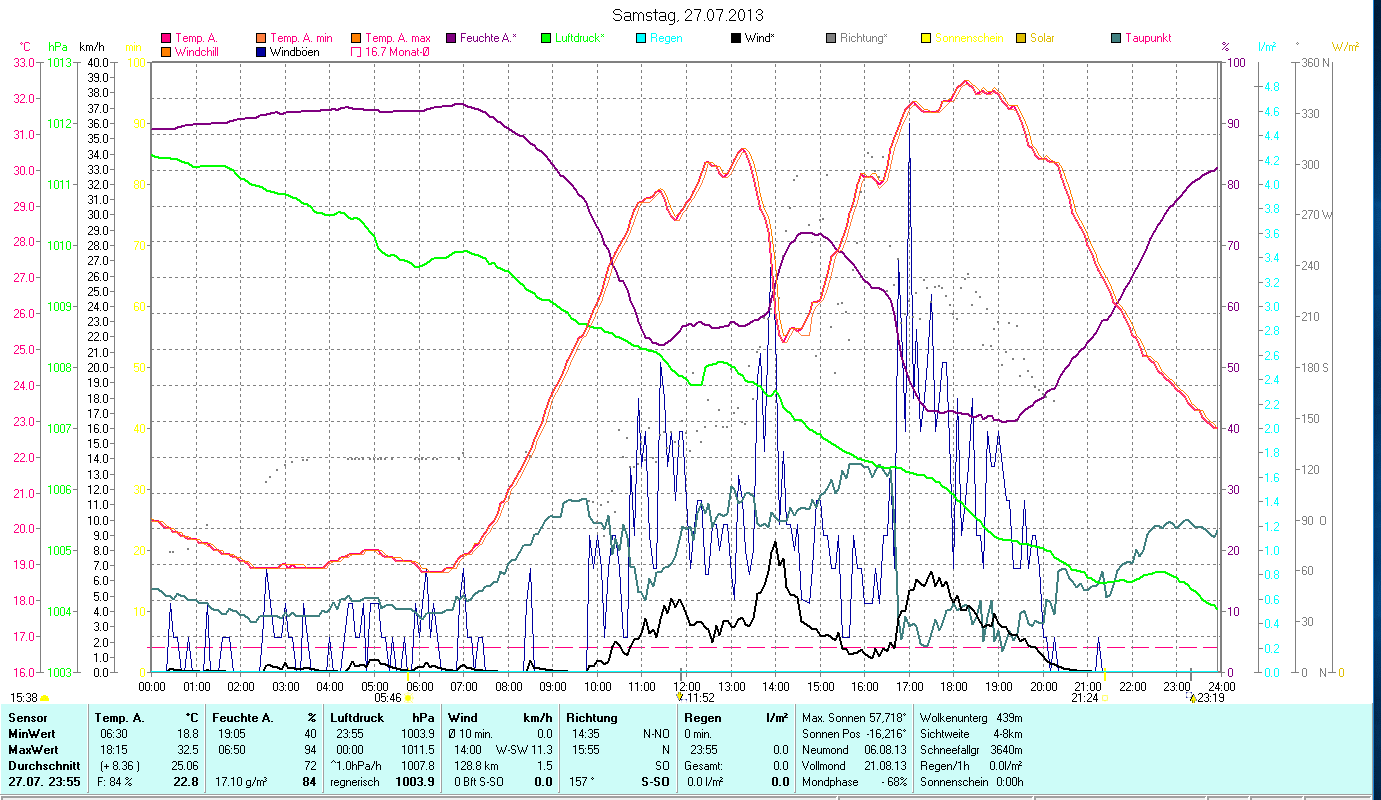Click the Vollmond 21.08.13 entry
The width and height of the screenshot is (1381, 800).
[855, 766]
